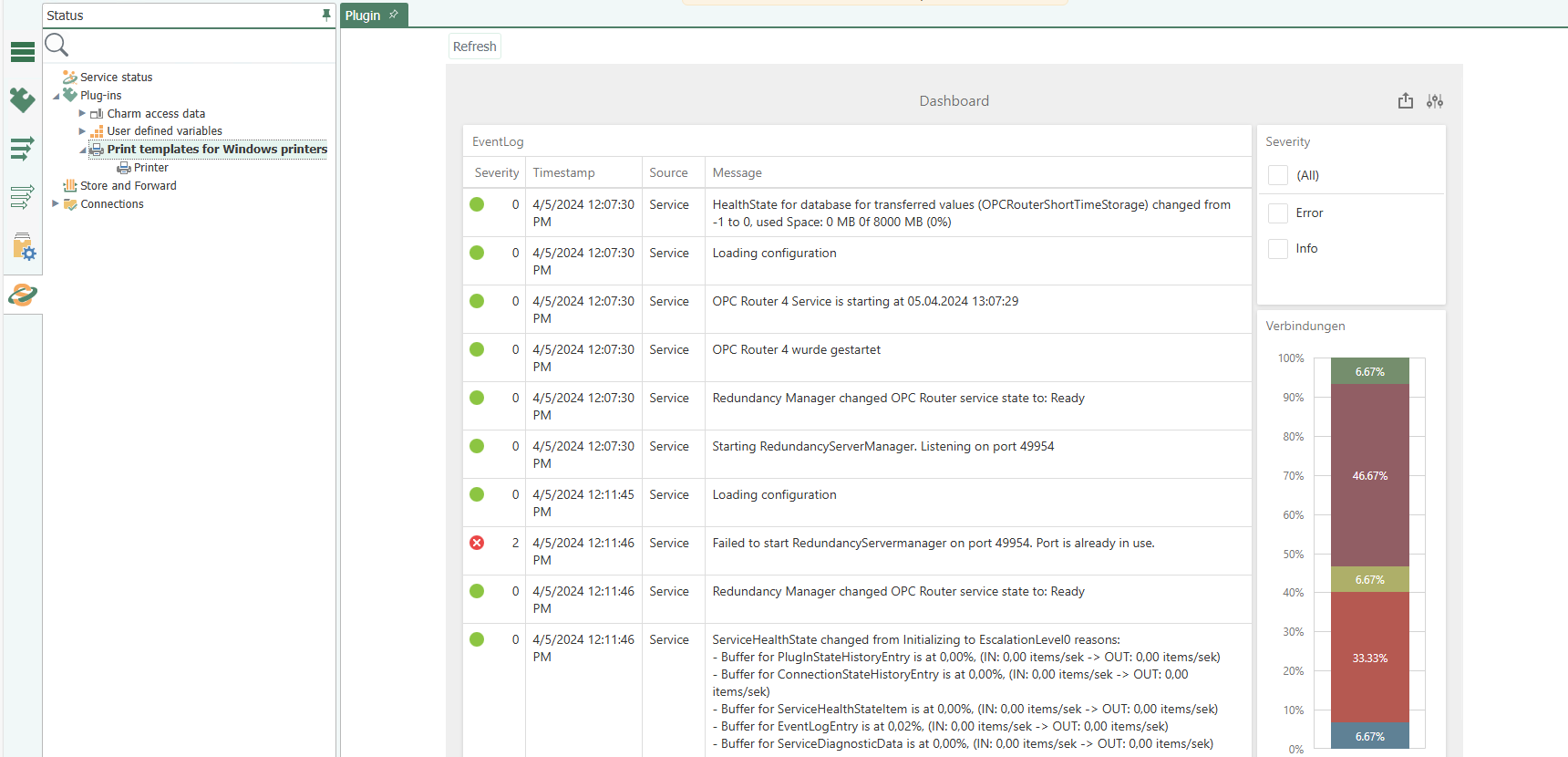This screenshot has height=757, width=1568.
Task: Click the Charm access data icon
Action: pyautogui.click(x=97, y=114)
